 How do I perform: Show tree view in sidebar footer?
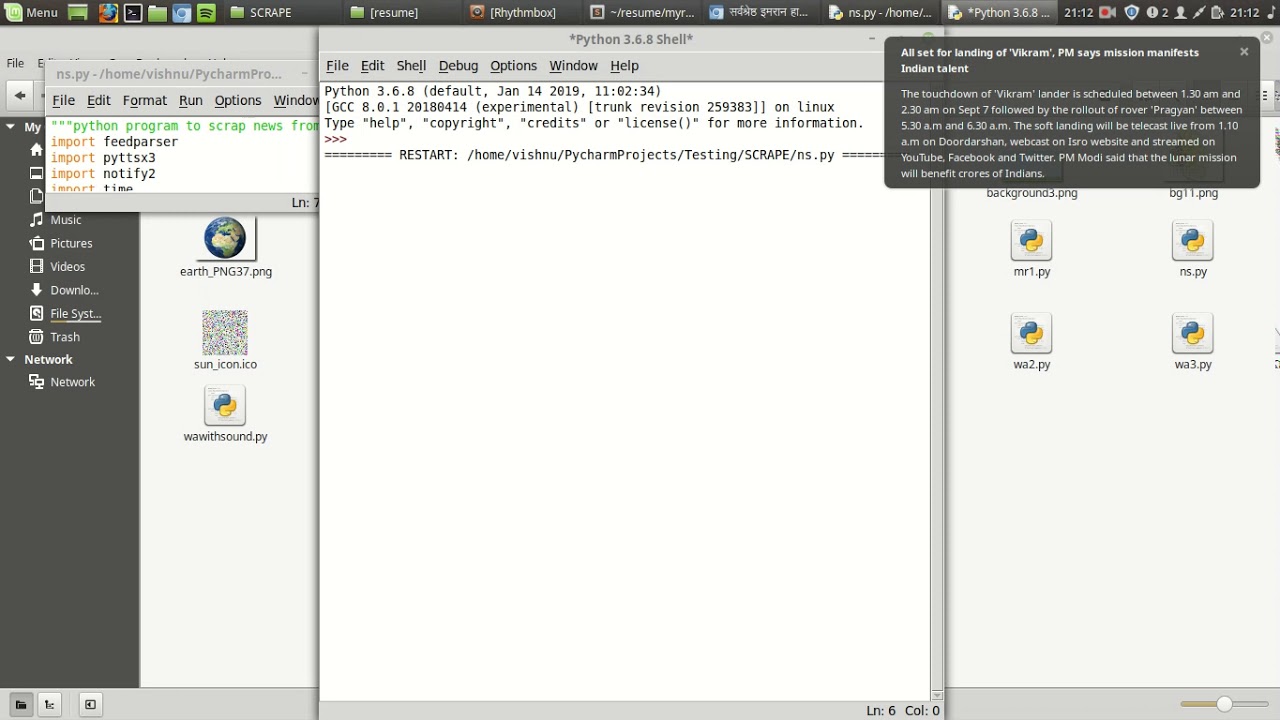pos(49,704)
